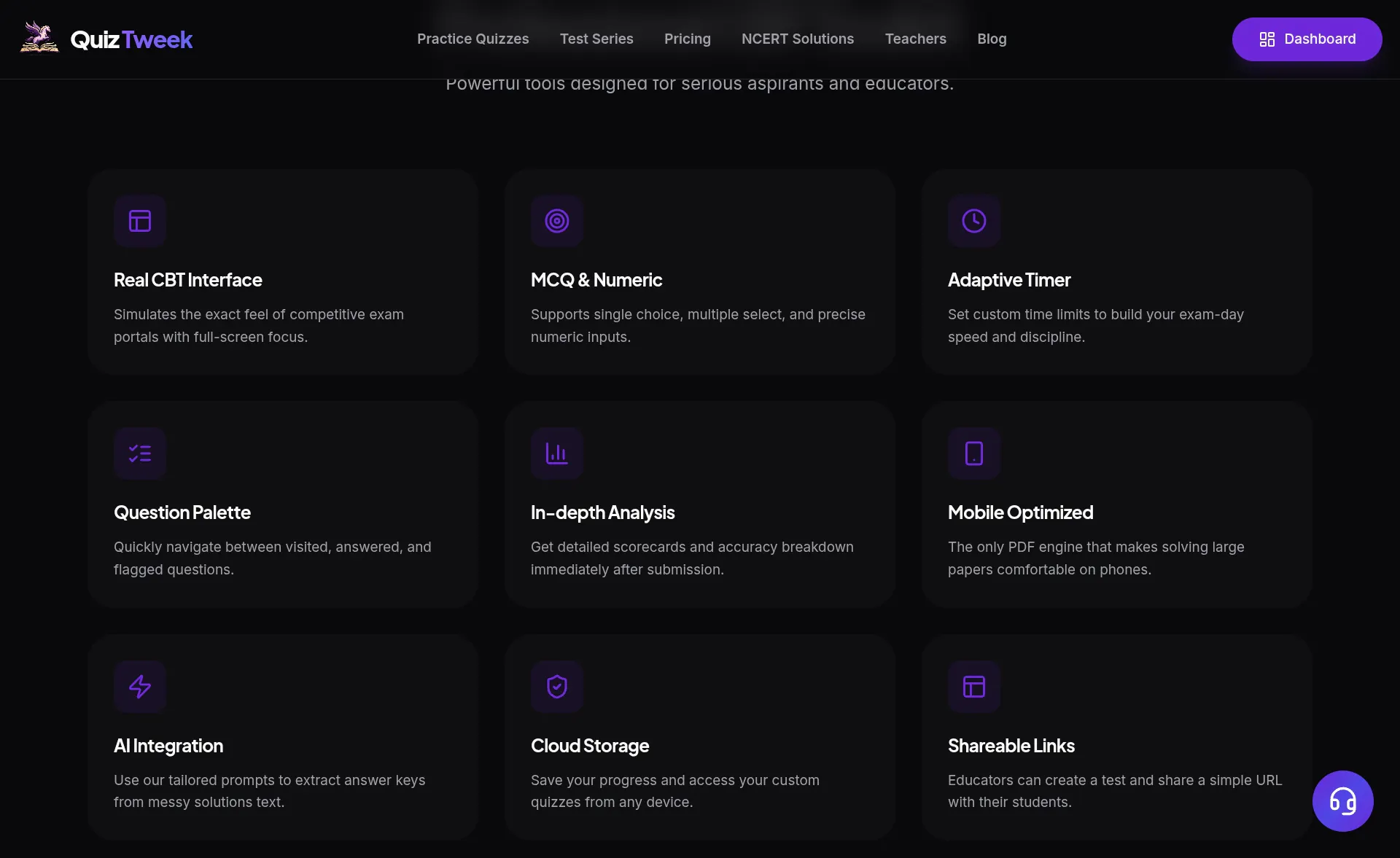The image size is (1400, 858).
Task: Click 'Use our tailored prompts' description
Action: 270,791
